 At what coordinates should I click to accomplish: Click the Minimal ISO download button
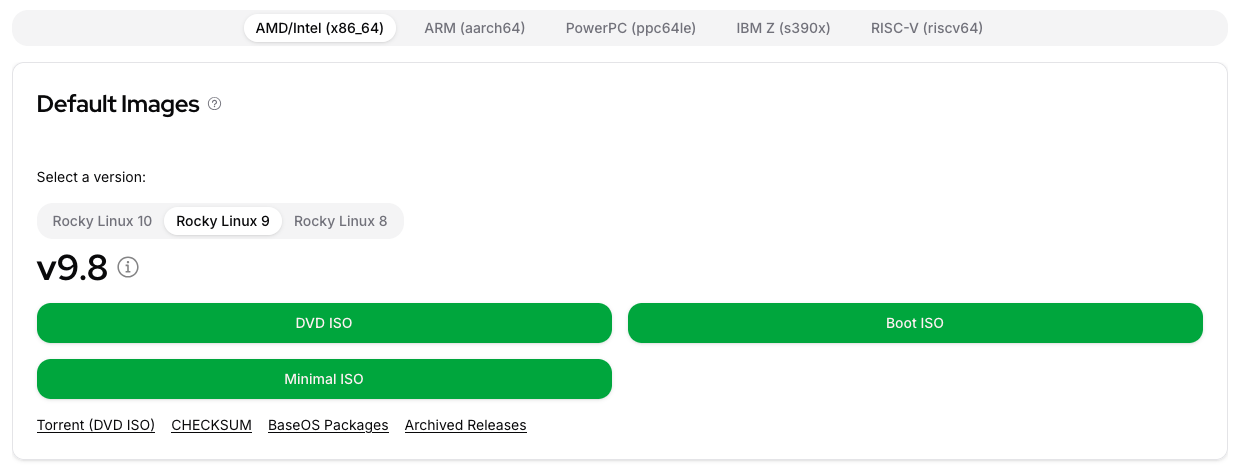click(324, 379)
